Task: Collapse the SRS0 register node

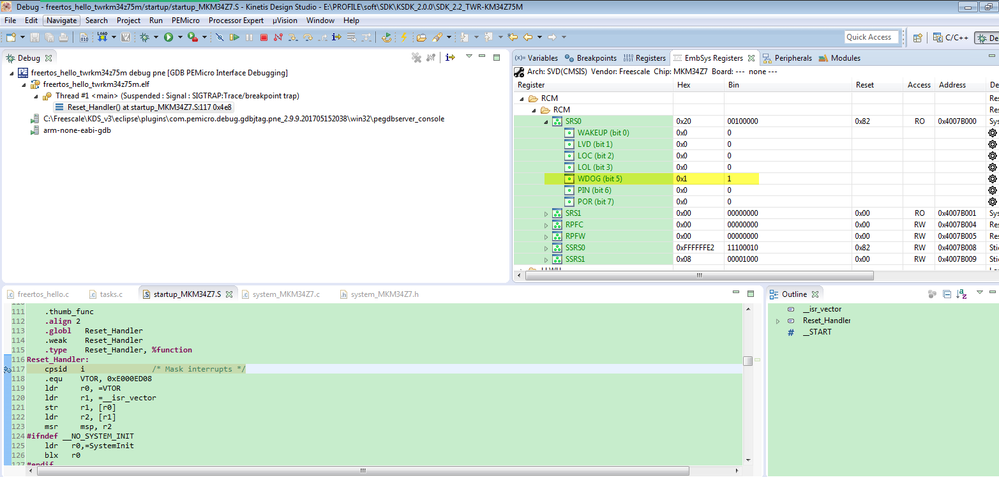Action: (x=546, y=121)
